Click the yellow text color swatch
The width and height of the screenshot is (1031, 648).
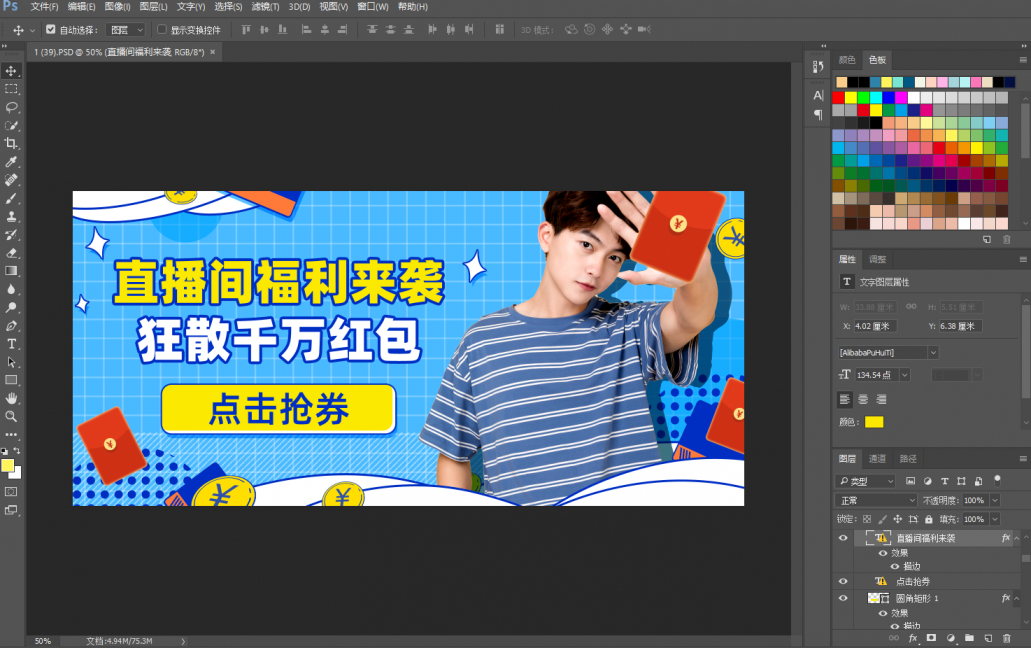click(x=875, y=422)
